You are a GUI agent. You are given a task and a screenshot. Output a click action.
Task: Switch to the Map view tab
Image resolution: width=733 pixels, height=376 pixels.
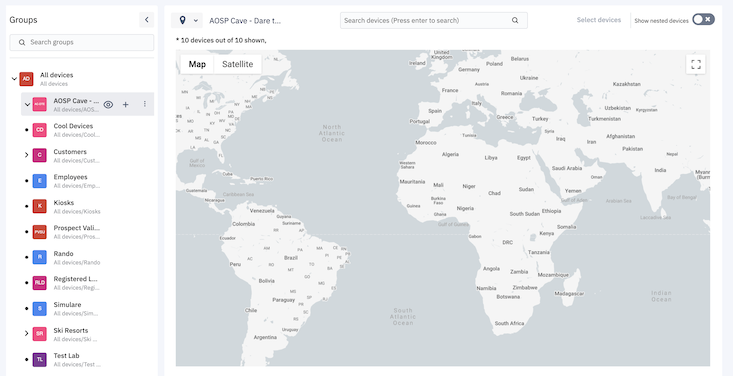tap(197, 64)
